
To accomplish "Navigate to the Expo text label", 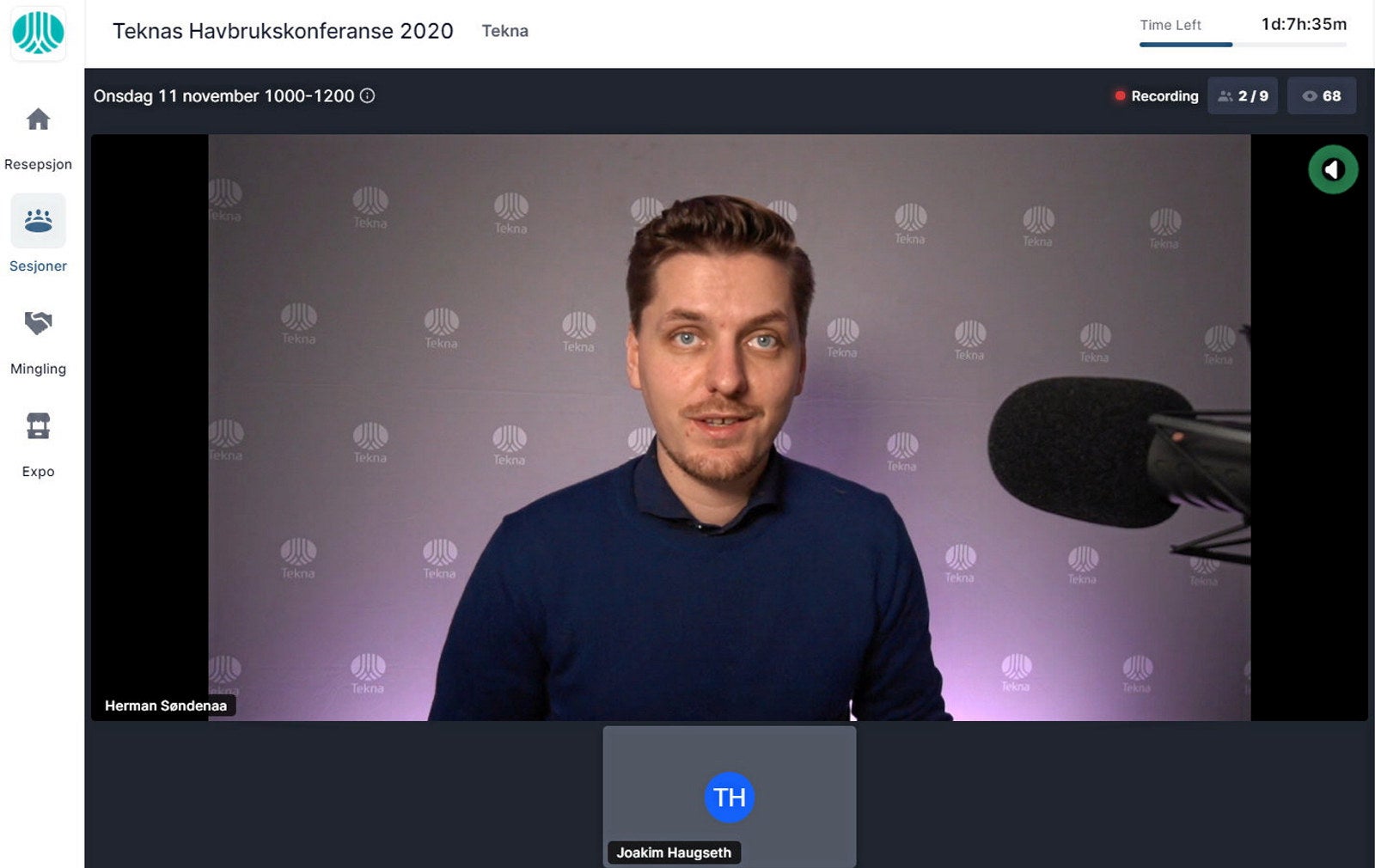I will pyautogui.click(x=38, y=471).
